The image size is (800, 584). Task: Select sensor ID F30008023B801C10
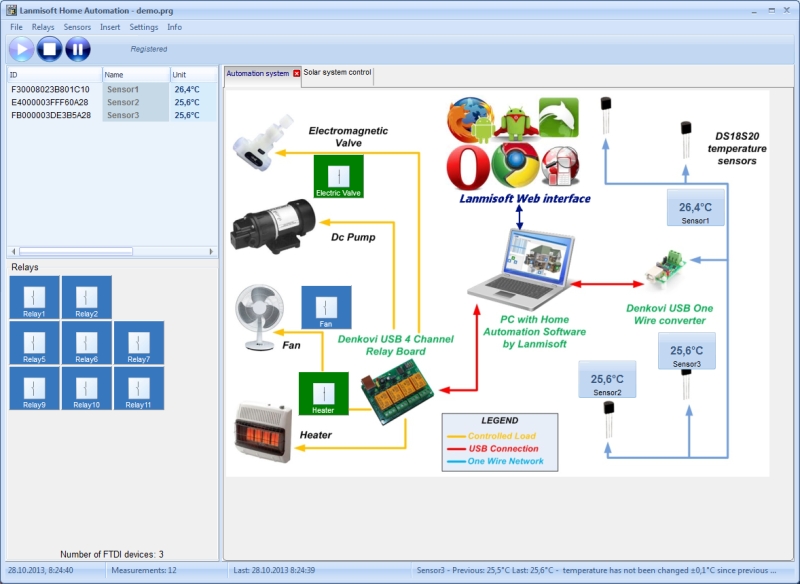51,89
